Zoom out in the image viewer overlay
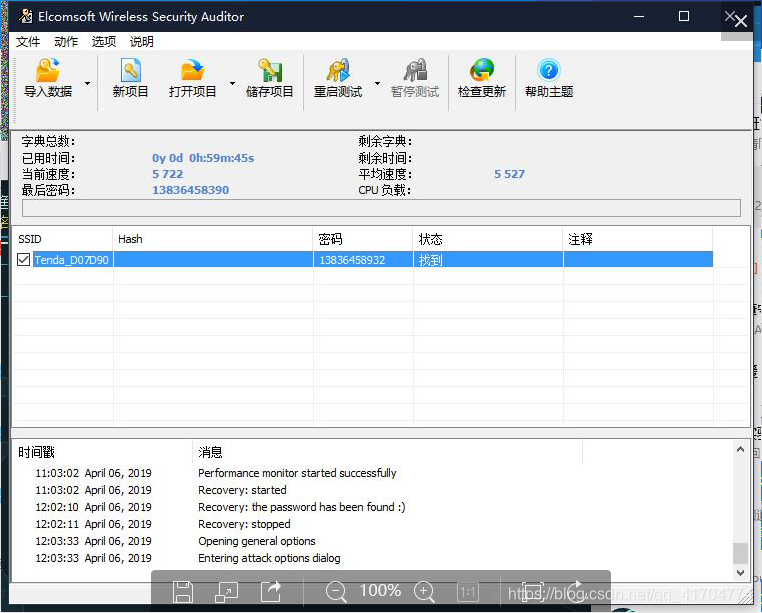 (x=336, y=592)
